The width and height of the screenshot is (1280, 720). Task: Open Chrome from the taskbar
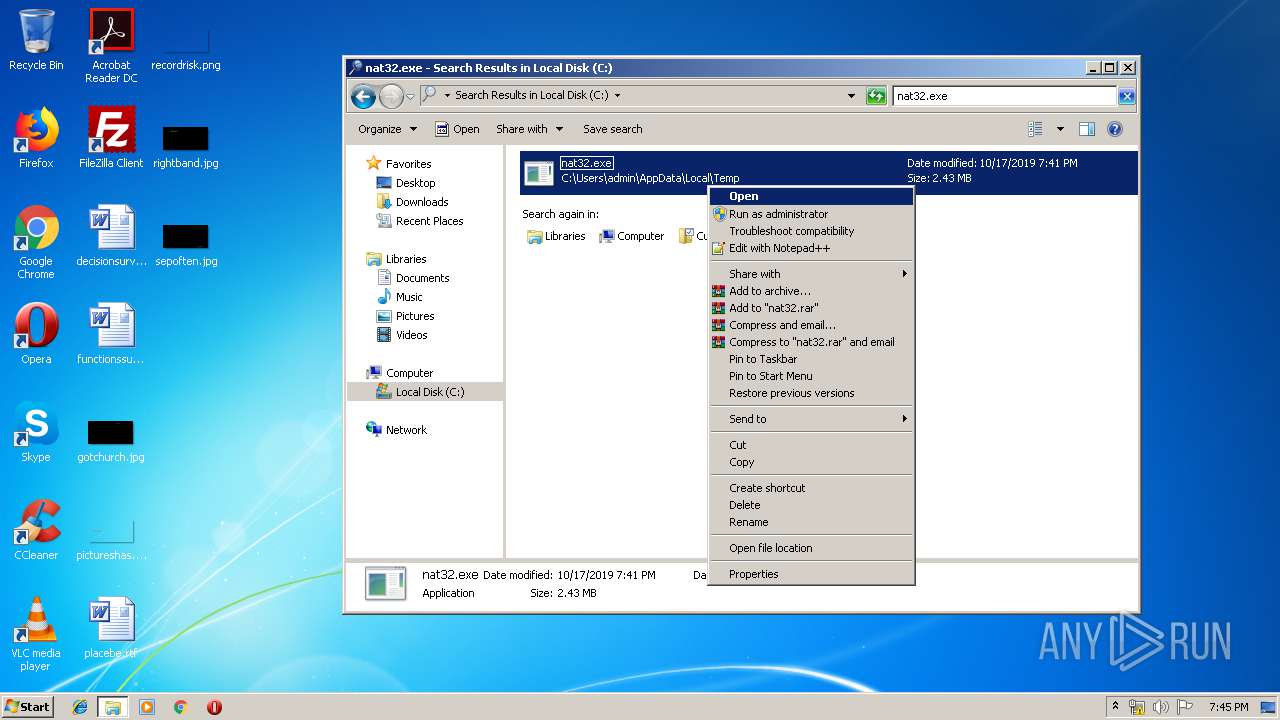point(181,707)
